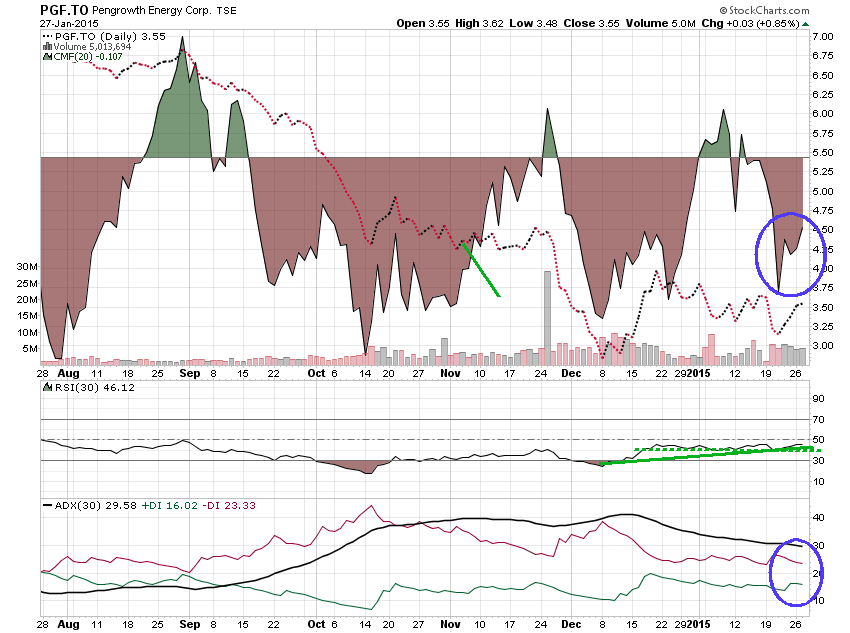This screenshot has width=850, height=633.
Task: Click the 7.00 price axis label
Action: pyautogui.click(x=822, y=36)
